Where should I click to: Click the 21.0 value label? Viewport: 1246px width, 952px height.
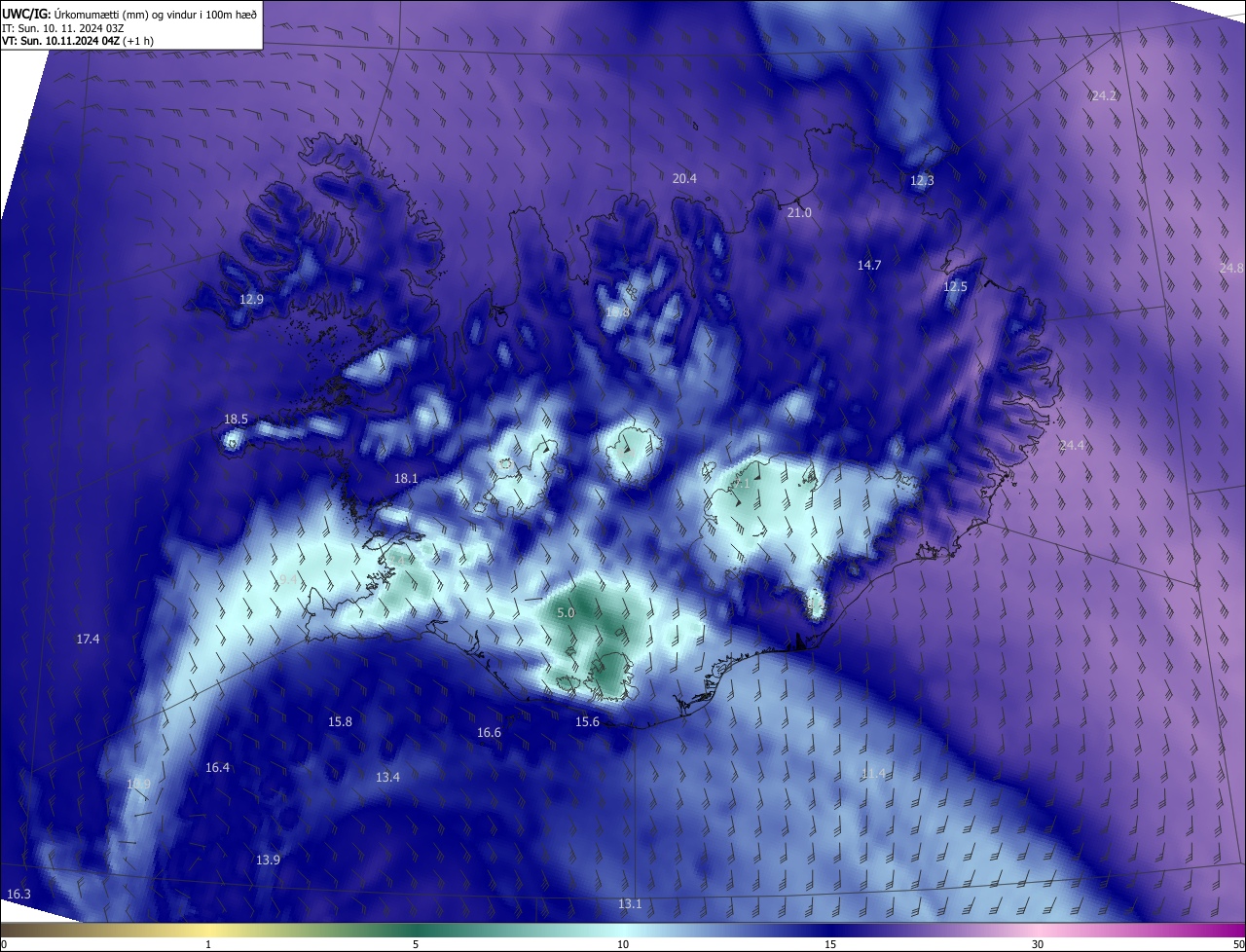[798, 212]
